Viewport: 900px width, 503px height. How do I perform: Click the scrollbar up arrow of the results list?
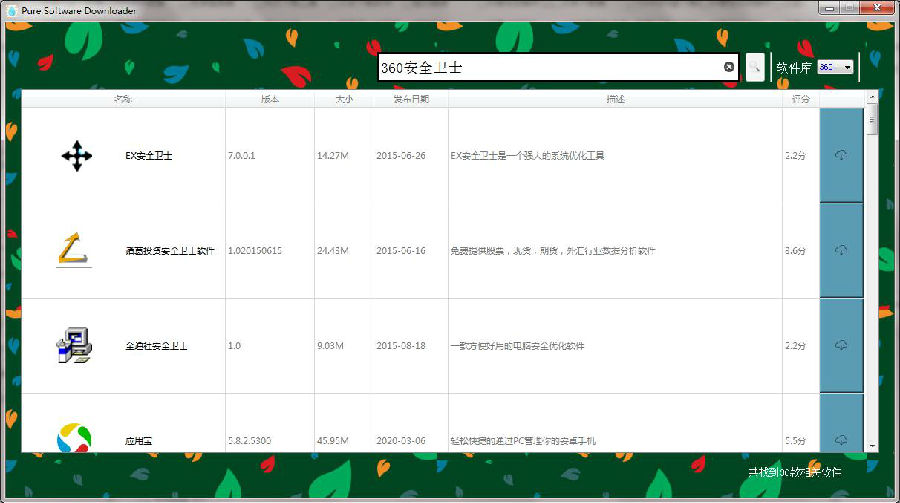point(872,97)
